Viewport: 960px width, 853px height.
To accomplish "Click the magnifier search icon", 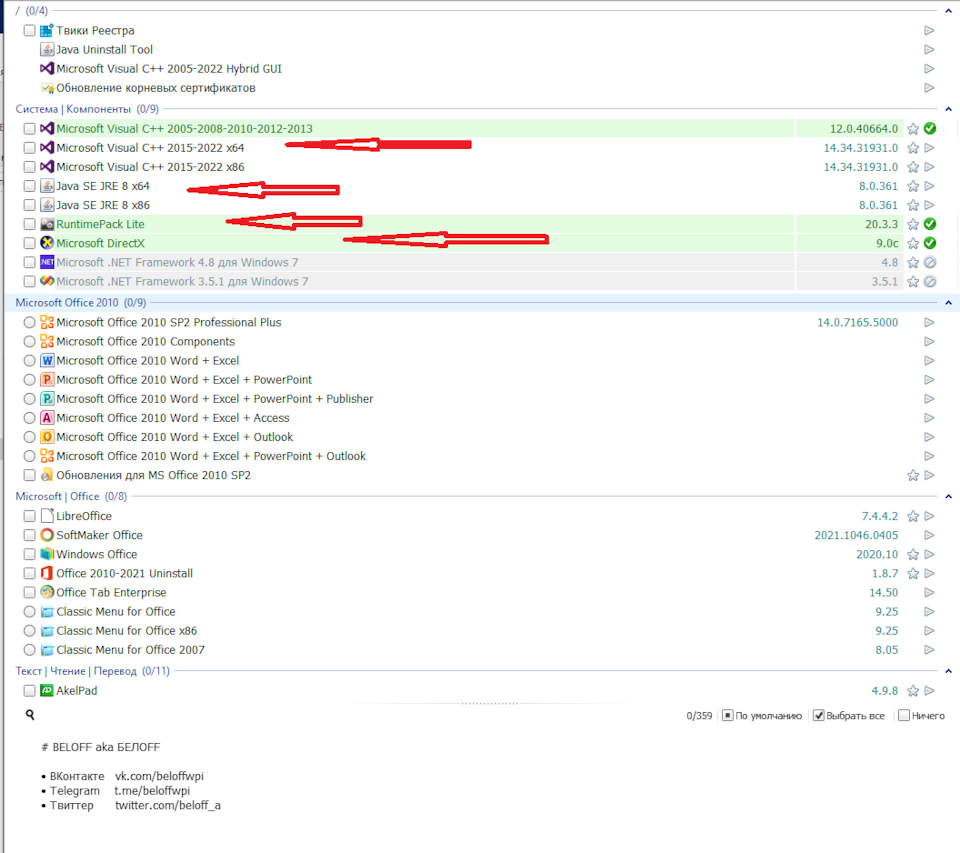I will tap(29, 715).
